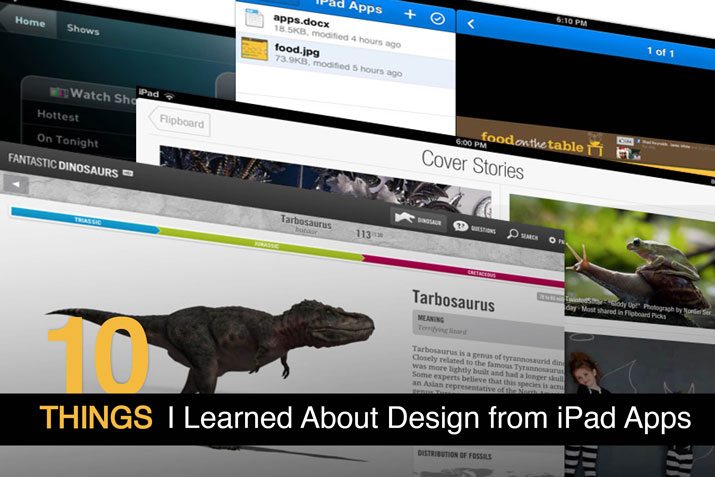Select Hottest in Watch Shows list

click(58, 116)
